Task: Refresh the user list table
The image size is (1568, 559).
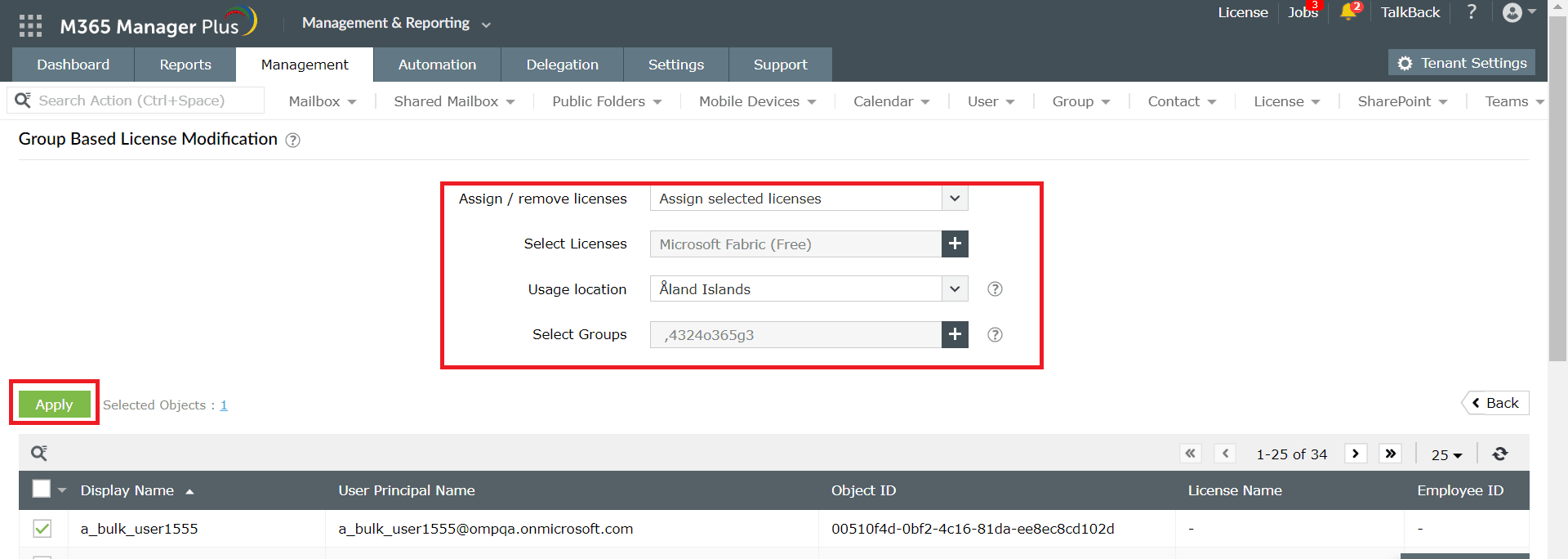Action: click(x=1500, y=454)
